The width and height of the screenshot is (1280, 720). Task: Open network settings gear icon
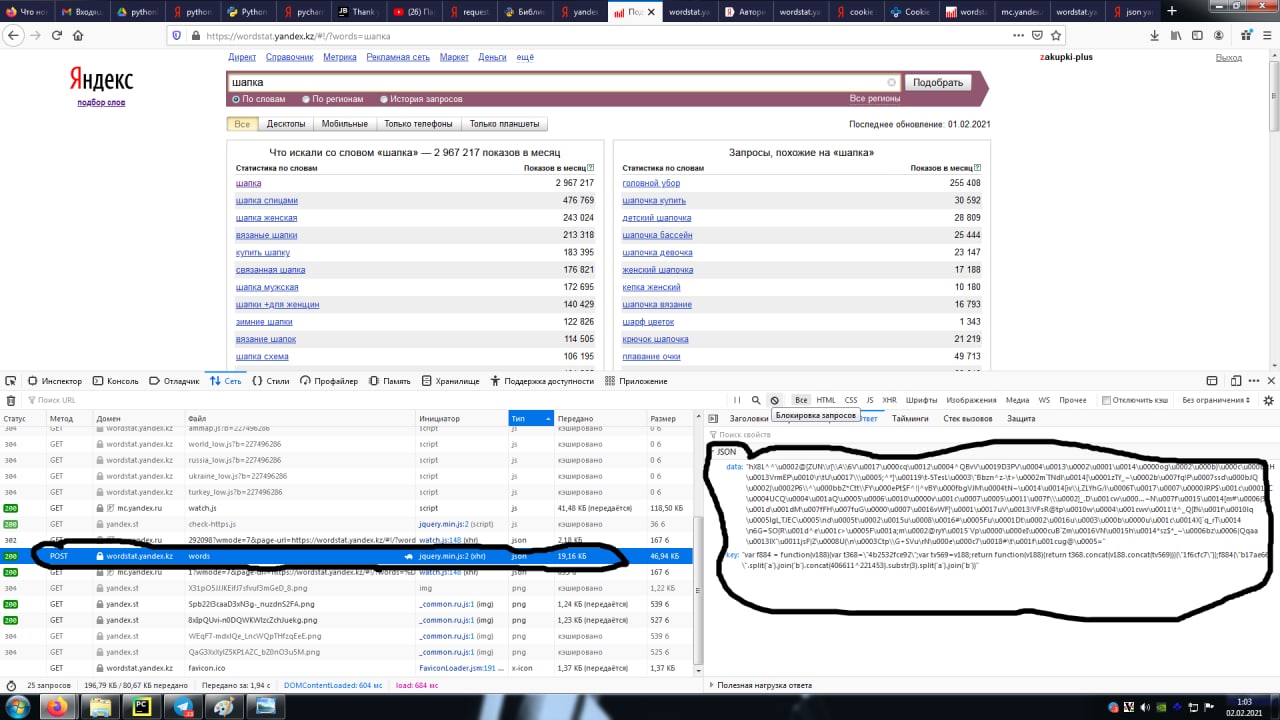point(1268,400)
